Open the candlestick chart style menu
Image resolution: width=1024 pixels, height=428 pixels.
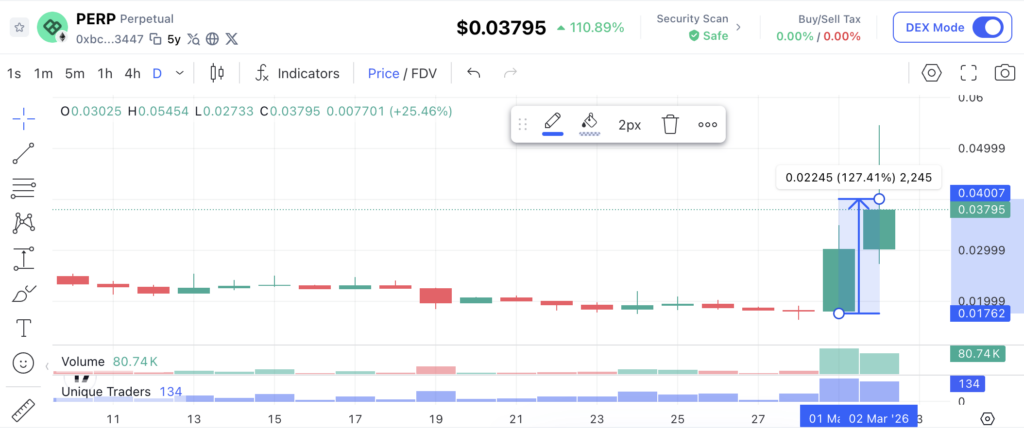click(217, 73)
